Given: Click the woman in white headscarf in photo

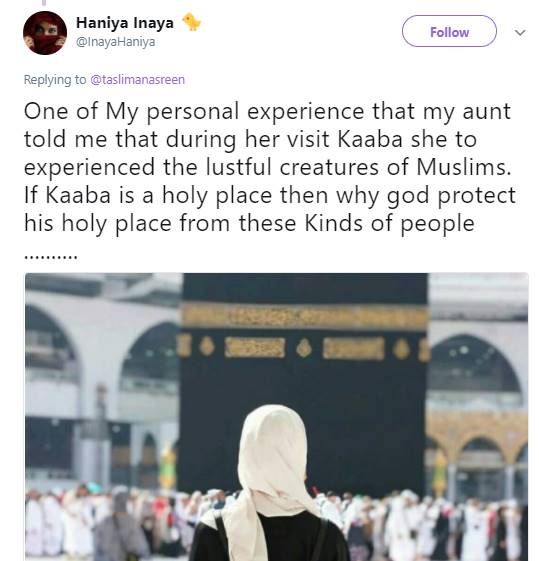Looking at the screenshot, I should tap(270, 483).
